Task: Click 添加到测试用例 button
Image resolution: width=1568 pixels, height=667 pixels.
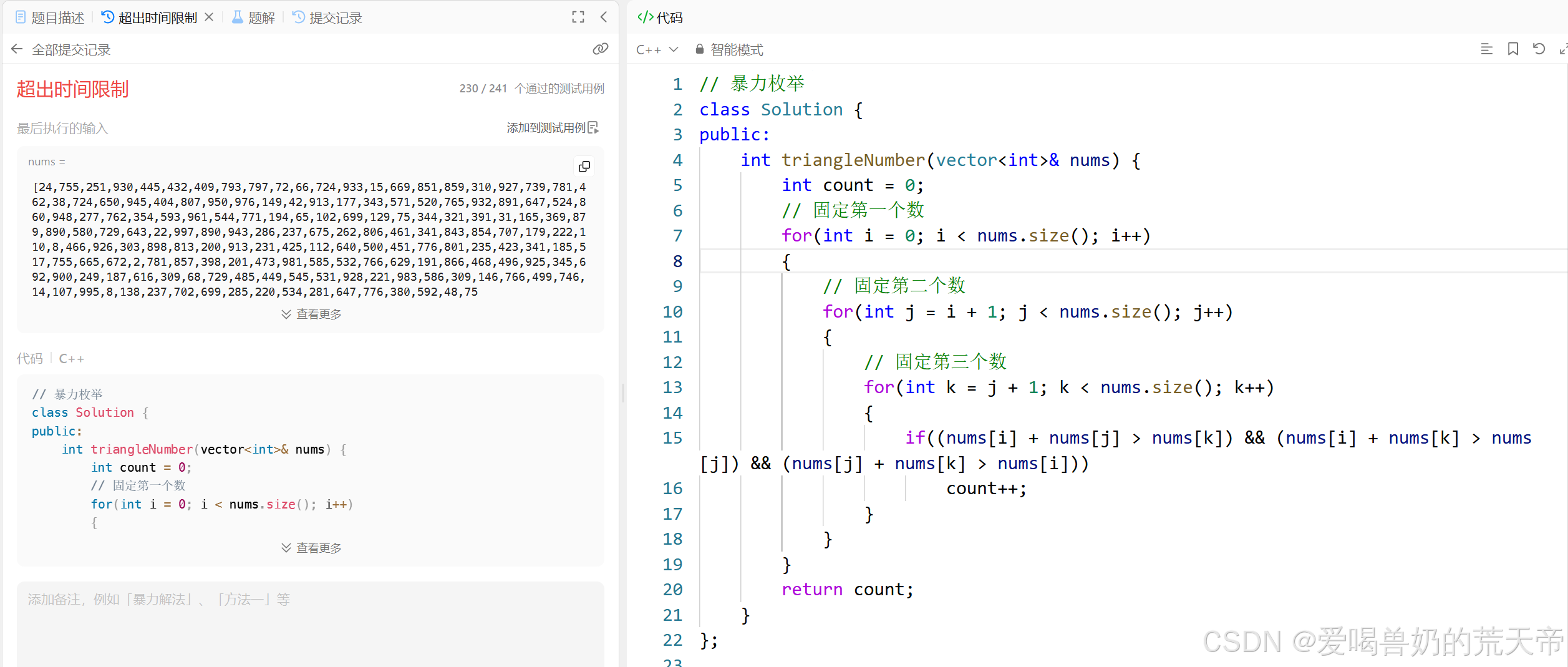Action: coord(553,128)
